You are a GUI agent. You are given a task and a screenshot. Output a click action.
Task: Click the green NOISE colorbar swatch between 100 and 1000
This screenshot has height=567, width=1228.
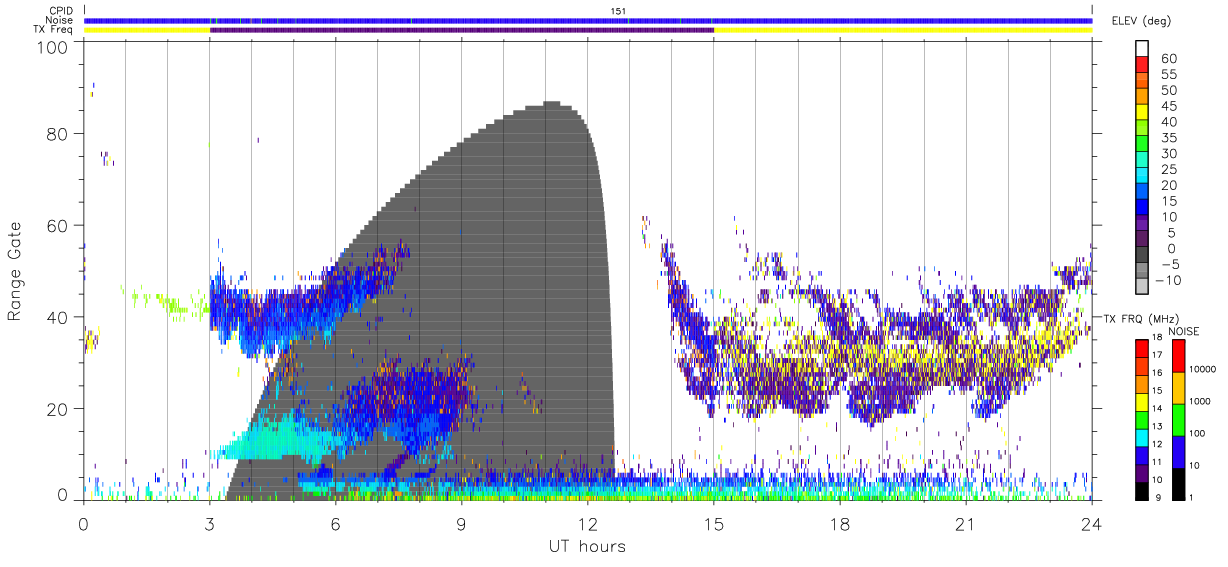[1180, 419]
